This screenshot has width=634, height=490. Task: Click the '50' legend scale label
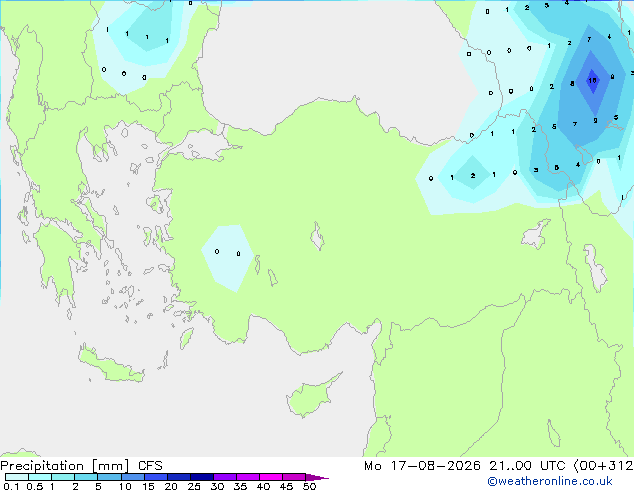[x=309, y=486]
